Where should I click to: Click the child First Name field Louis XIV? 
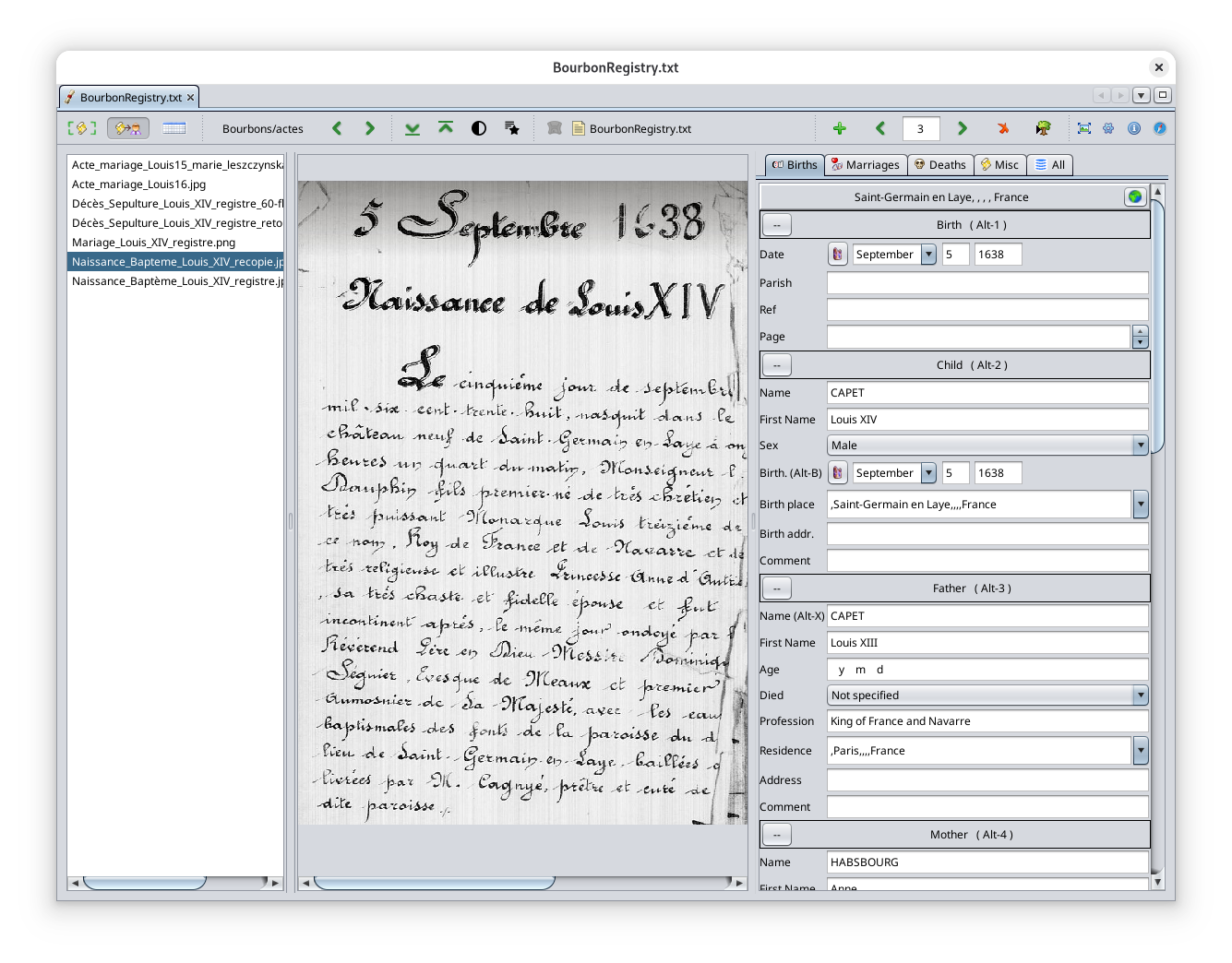point(987,420)
